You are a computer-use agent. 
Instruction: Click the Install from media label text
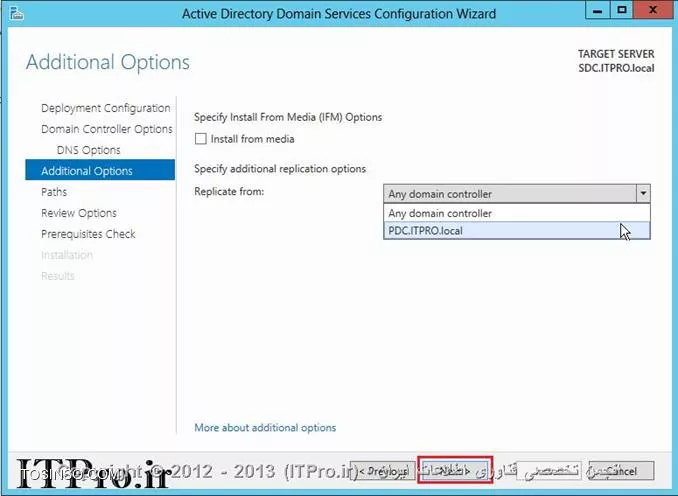(253, 139)
